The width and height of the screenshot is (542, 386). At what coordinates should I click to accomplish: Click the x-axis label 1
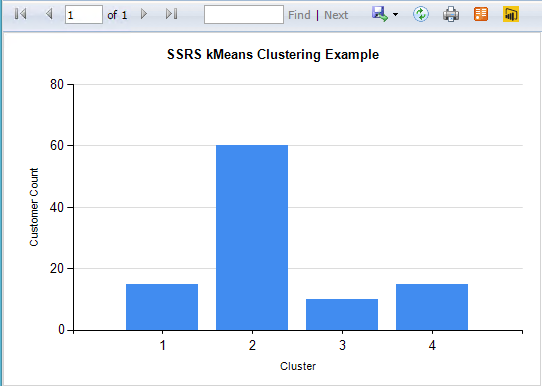(162, 345)
